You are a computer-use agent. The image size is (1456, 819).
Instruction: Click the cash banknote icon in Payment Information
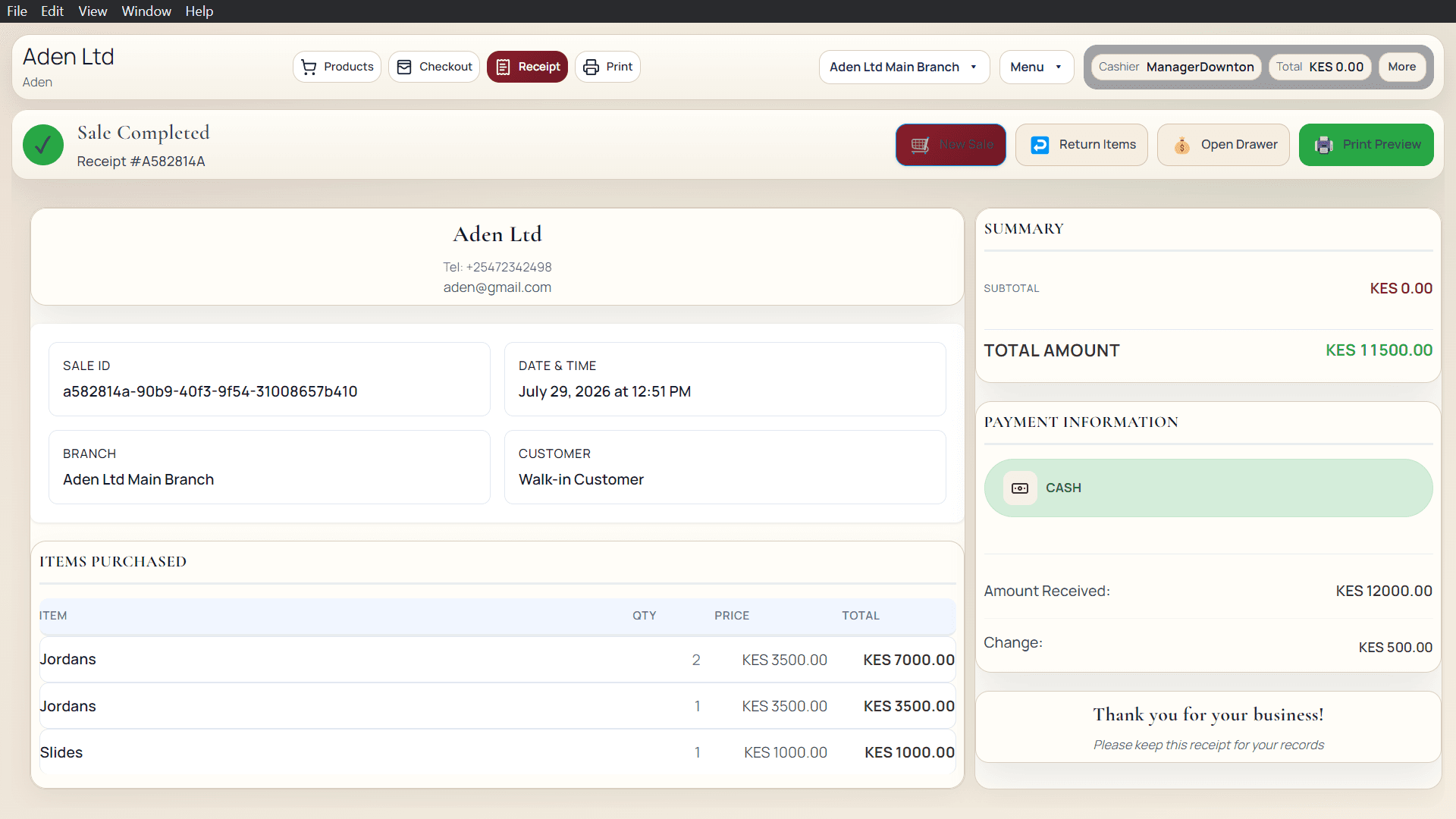point(1020,488)
